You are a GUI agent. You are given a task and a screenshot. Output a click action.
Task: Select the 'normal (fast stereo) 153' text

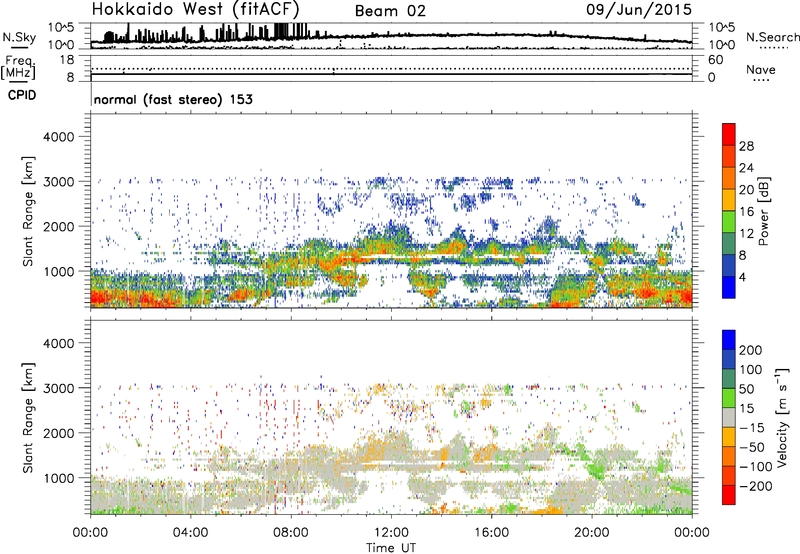tap(173, 99)
